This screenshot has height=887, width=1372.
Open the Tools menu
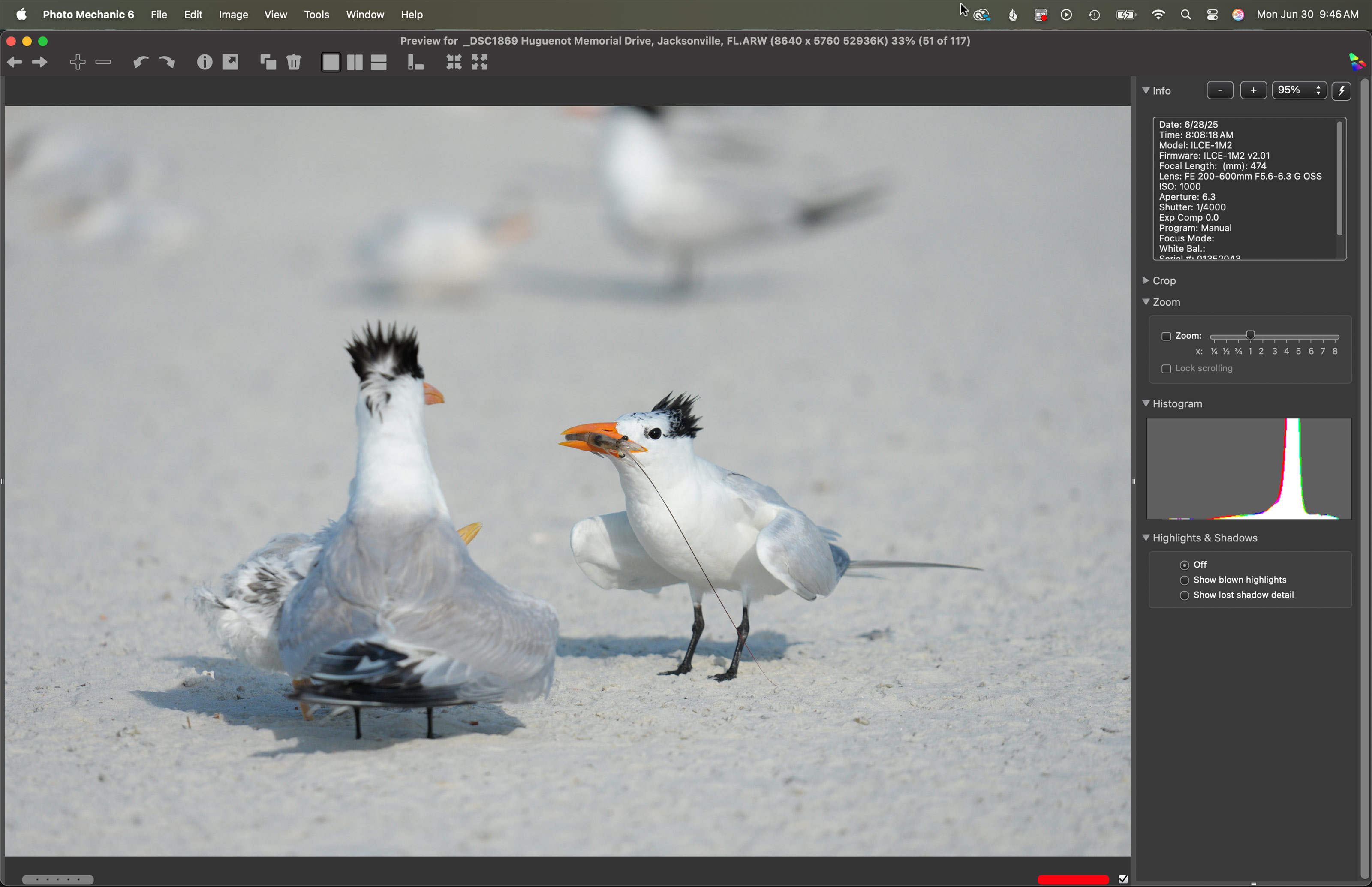[316, 15]
